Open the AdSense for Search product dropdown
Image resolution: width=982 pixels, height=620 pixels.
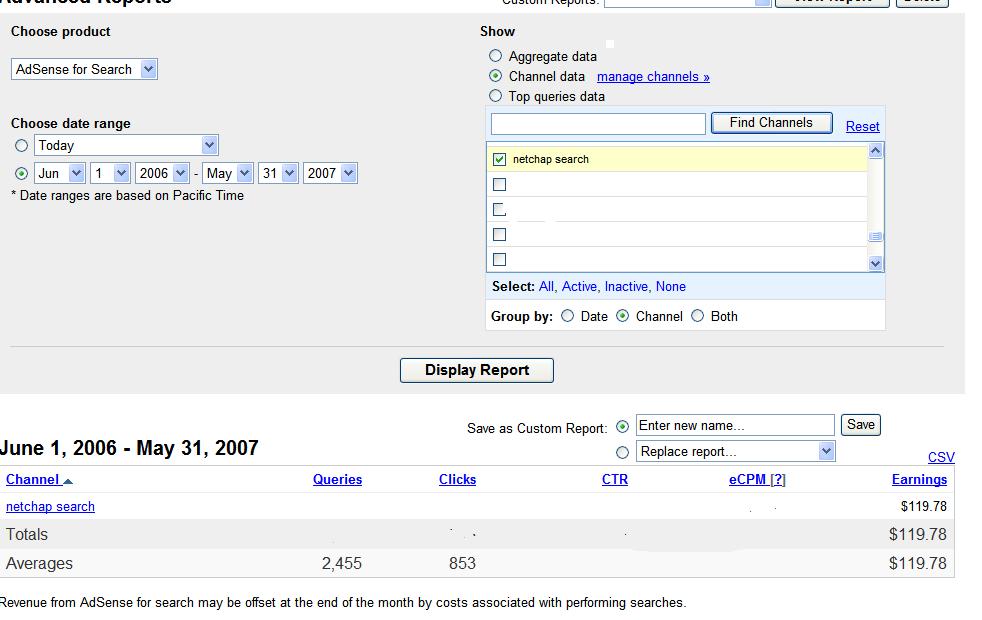click(84, 69)
